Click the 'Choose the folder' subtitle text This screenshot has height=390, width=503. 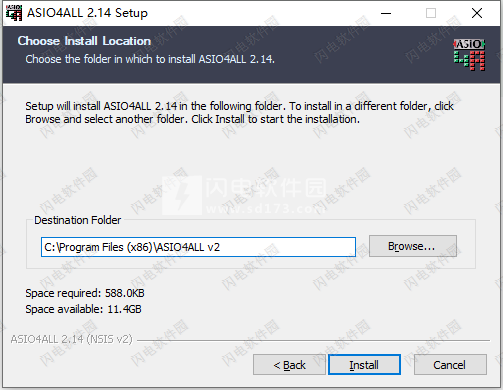[150, 59]
